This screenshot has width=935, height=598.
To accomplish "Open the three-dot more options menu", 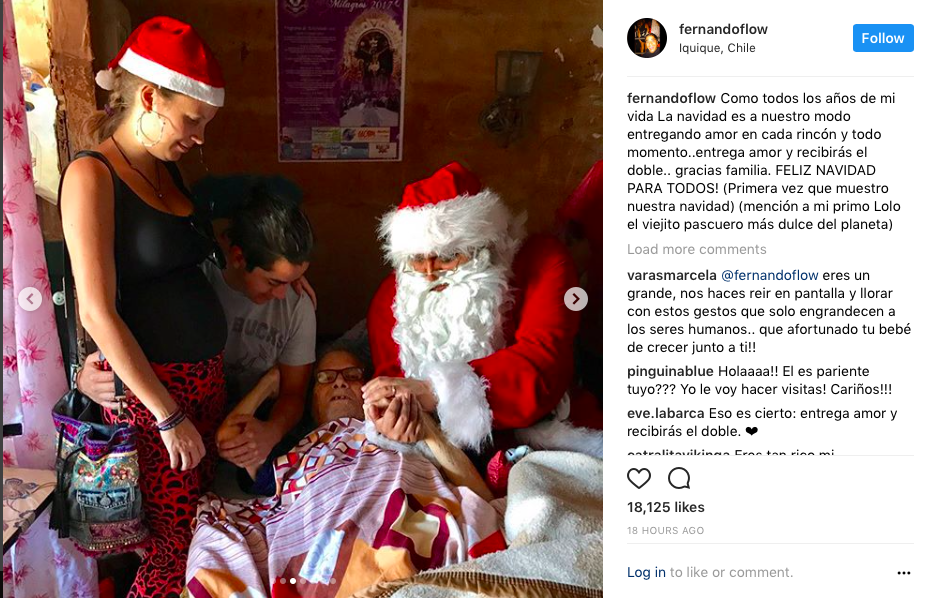I will 904,572.
